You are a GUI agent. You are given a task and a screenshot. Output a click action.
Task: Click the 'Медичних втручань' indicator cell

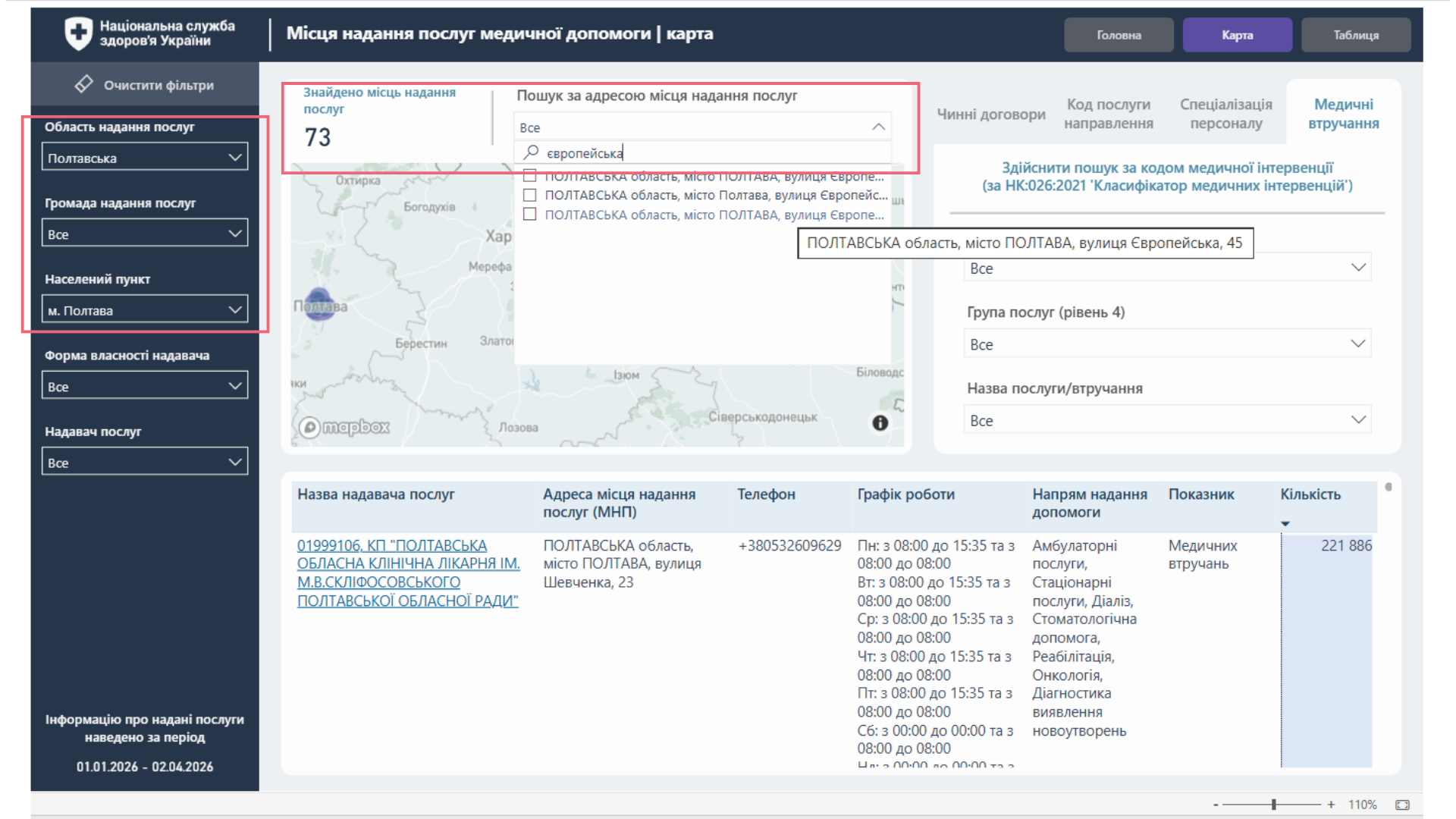(x=1203, y=555)
